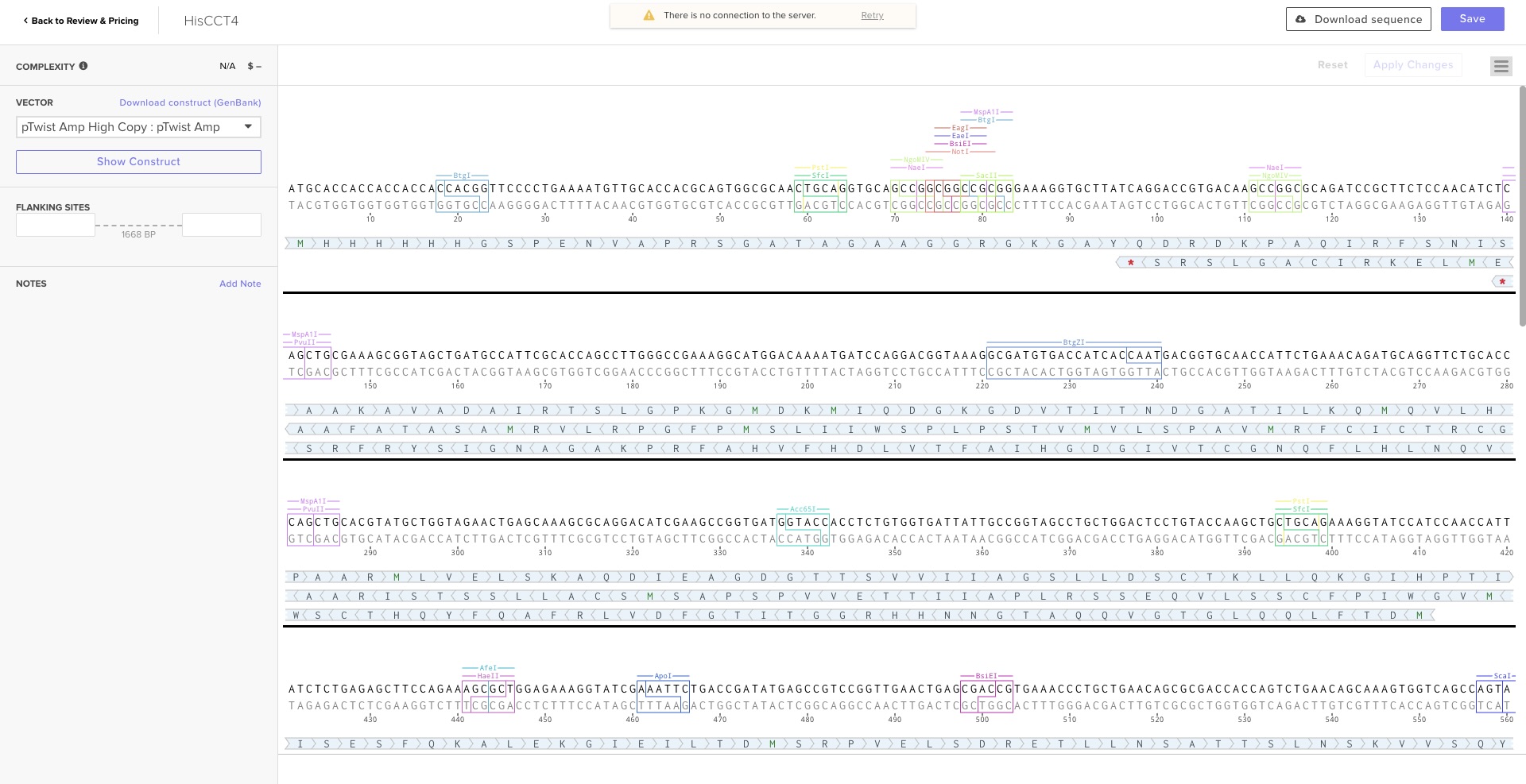Viewport: 1526px width, 784px height.
Task: Retry the server connection
Action: 872,15
